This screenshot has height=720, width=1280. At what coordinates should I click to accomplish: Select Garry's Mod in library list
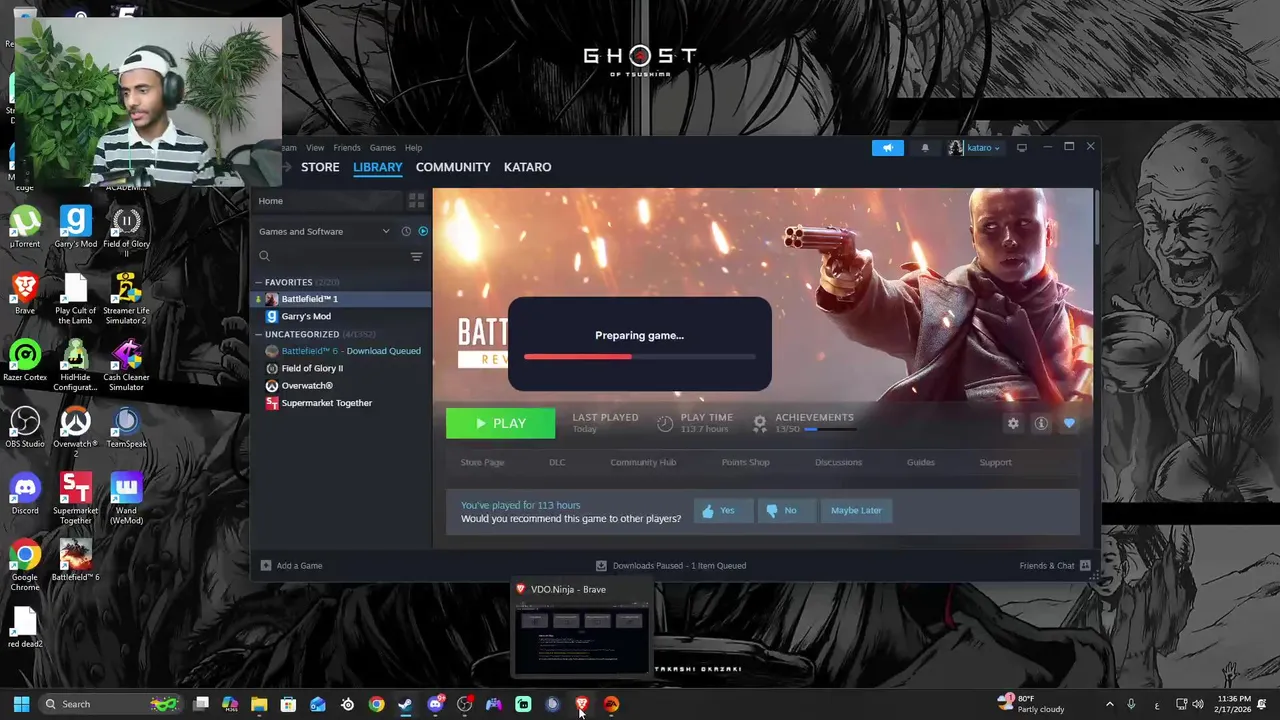coord(342,316)
